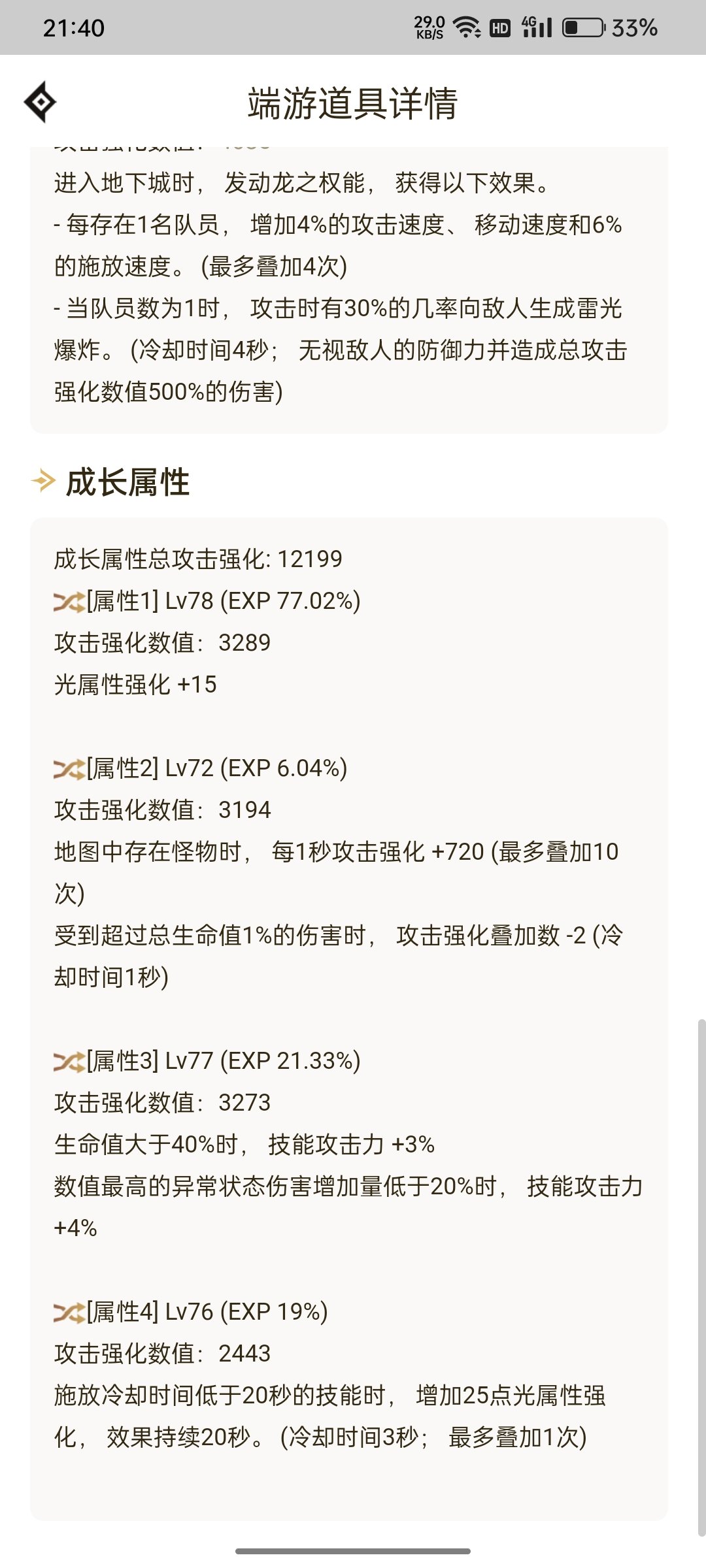The height and width of the screenshot is (1568, 706).
Task: Tap the 端游道具详情 page title
Action: coord(352,103)
